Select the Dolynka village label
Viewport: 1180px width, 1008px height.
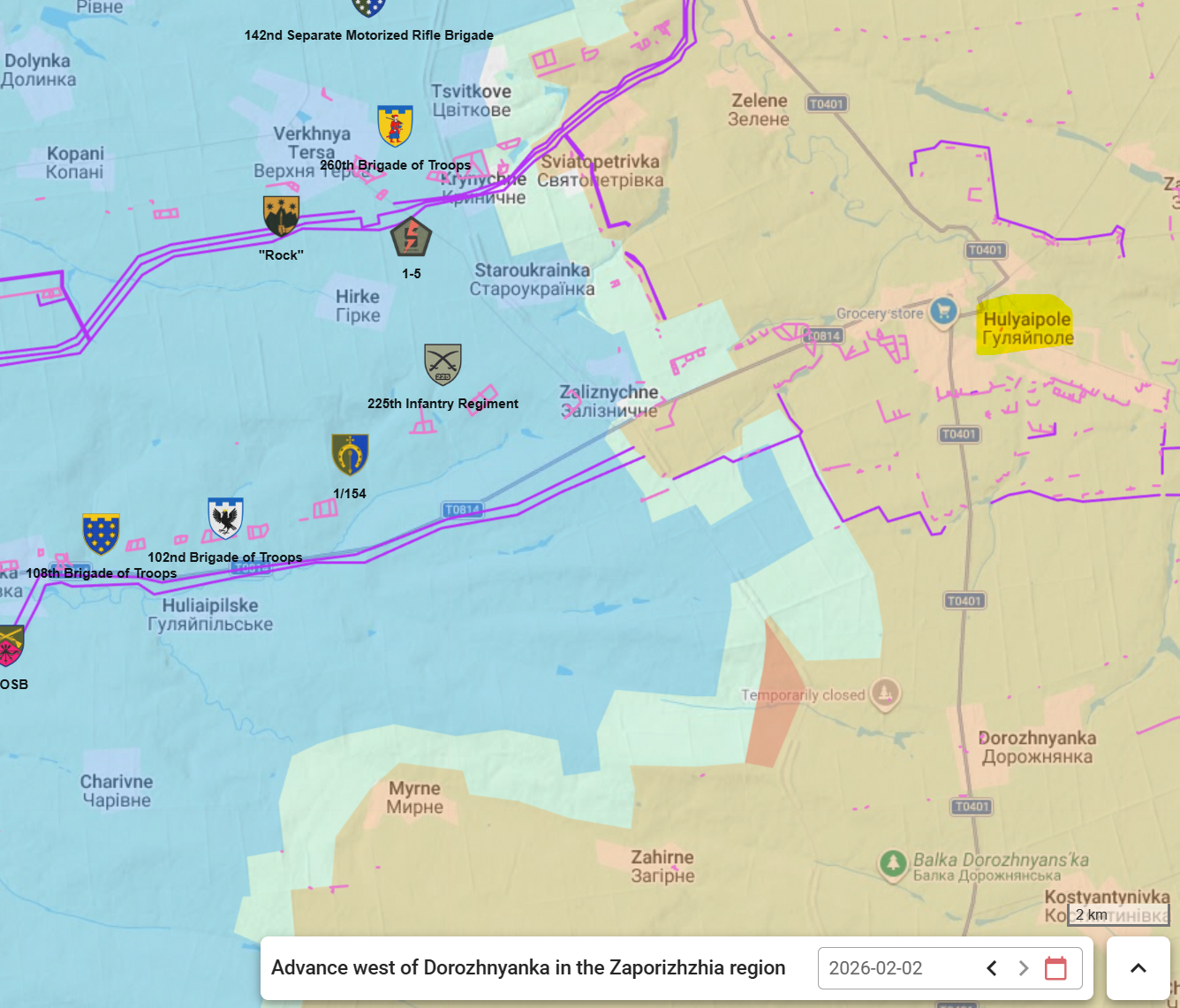(x=38, y=70)
